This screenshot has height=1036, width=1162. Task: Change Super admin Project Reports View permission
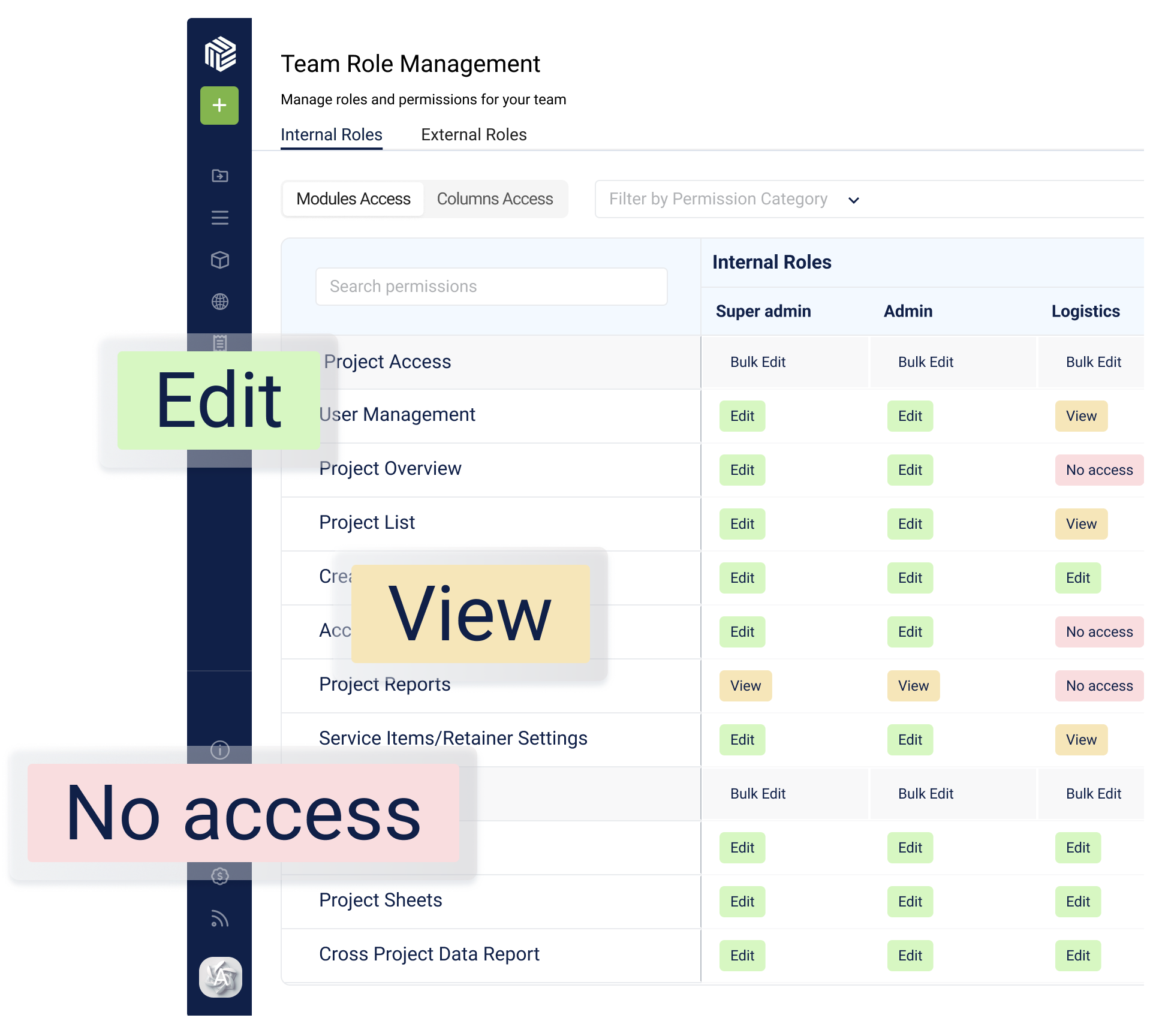tap(745, 686)
